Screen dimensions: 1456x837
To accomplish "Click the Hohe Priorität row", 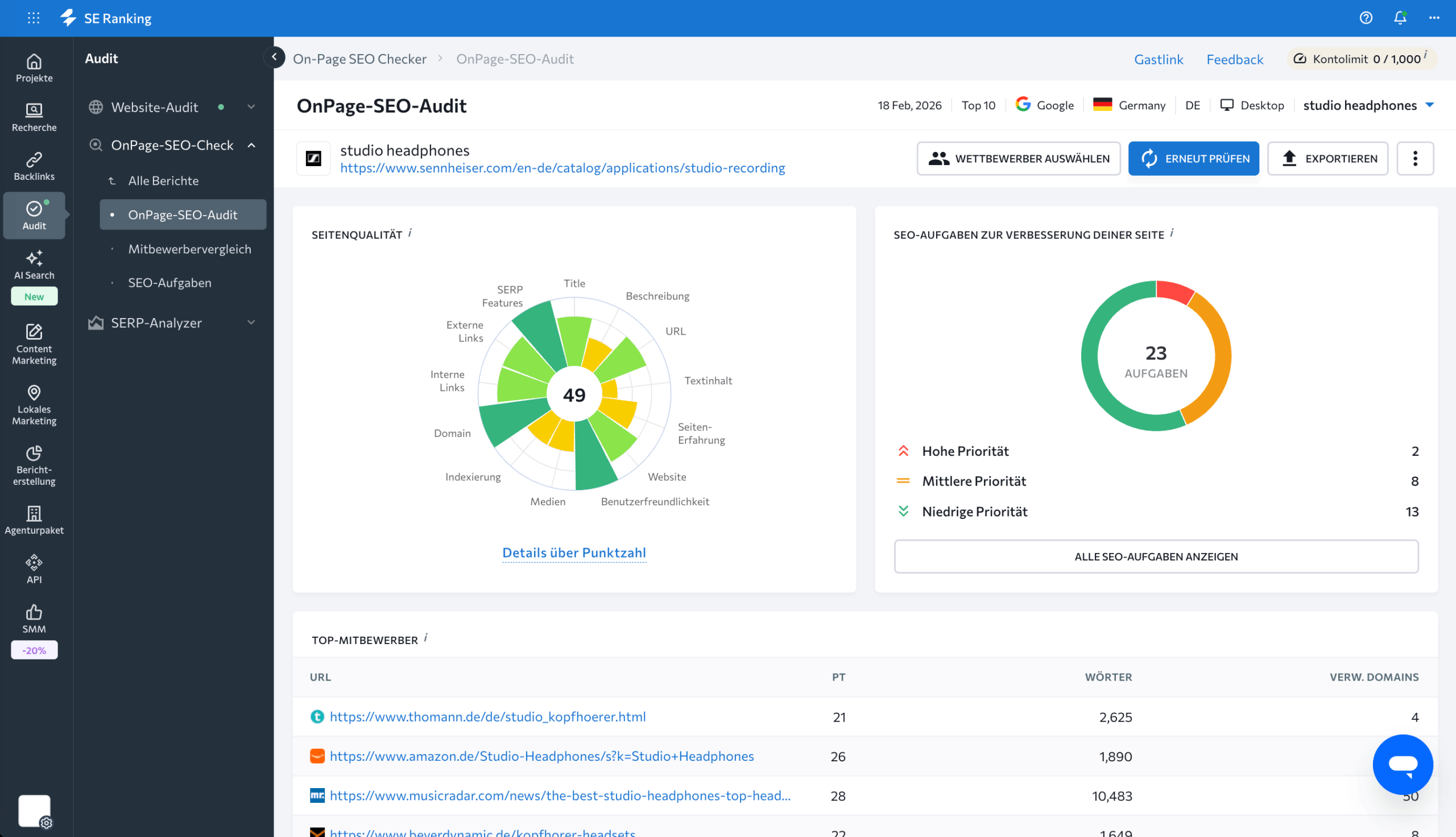I will pos(1156,451).
